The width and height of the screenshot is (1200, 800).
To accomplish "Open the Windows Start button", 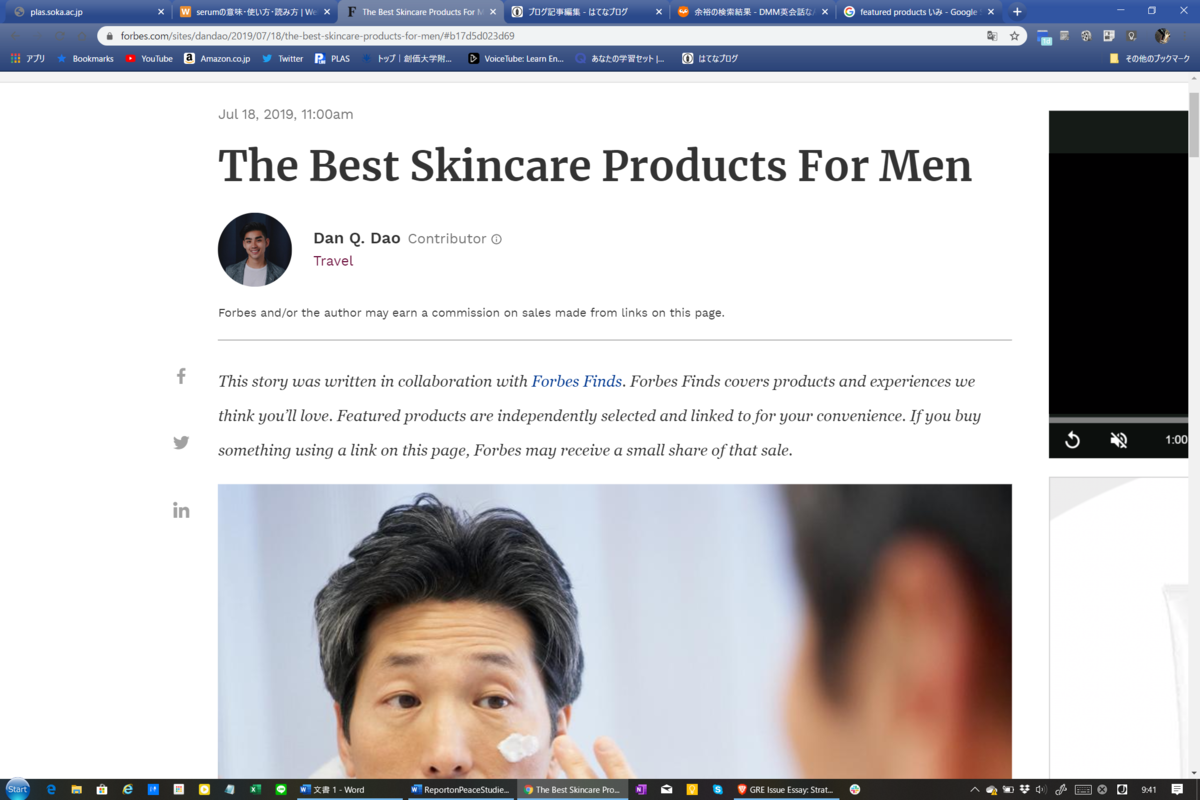I will tap(18, 789).
